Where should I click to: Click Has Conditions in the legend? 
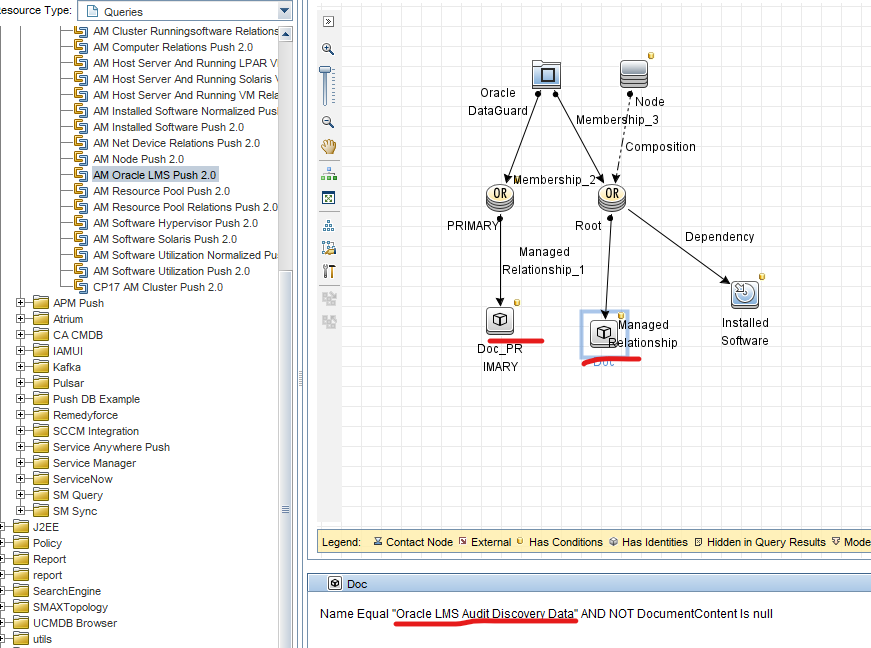[x=565, y=541]
